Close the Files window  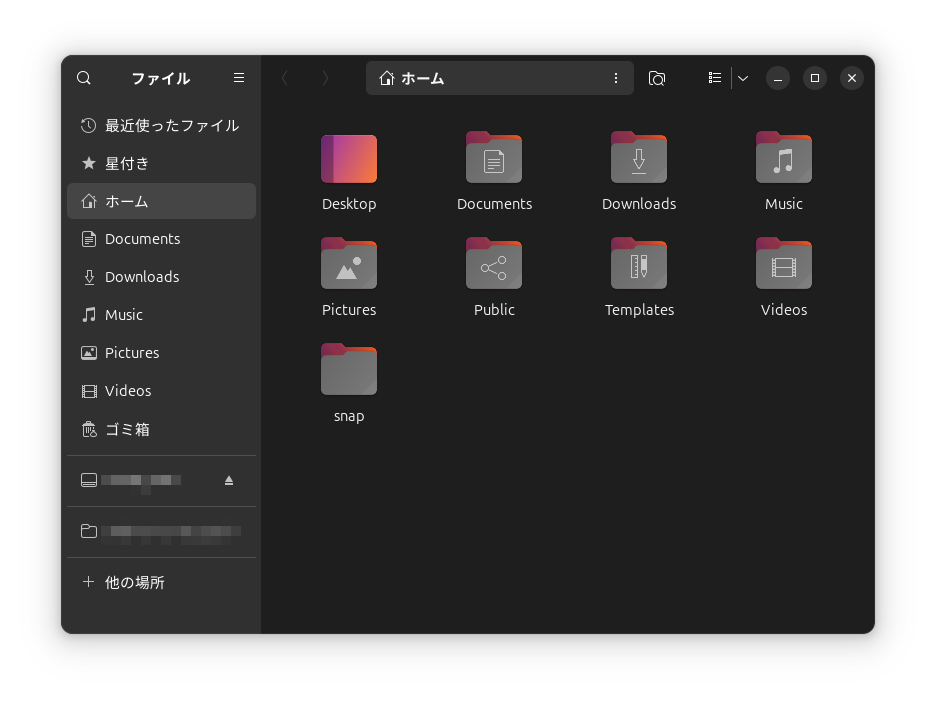(x=852, y=78)
